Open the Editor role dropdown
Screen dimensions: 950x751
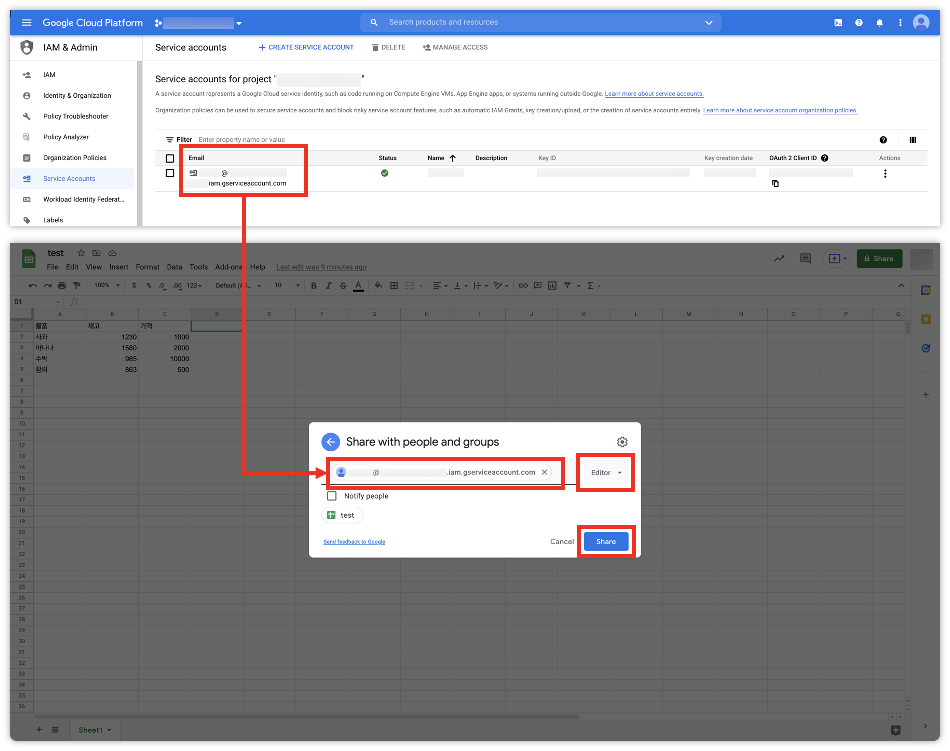[x=606, y=472]
